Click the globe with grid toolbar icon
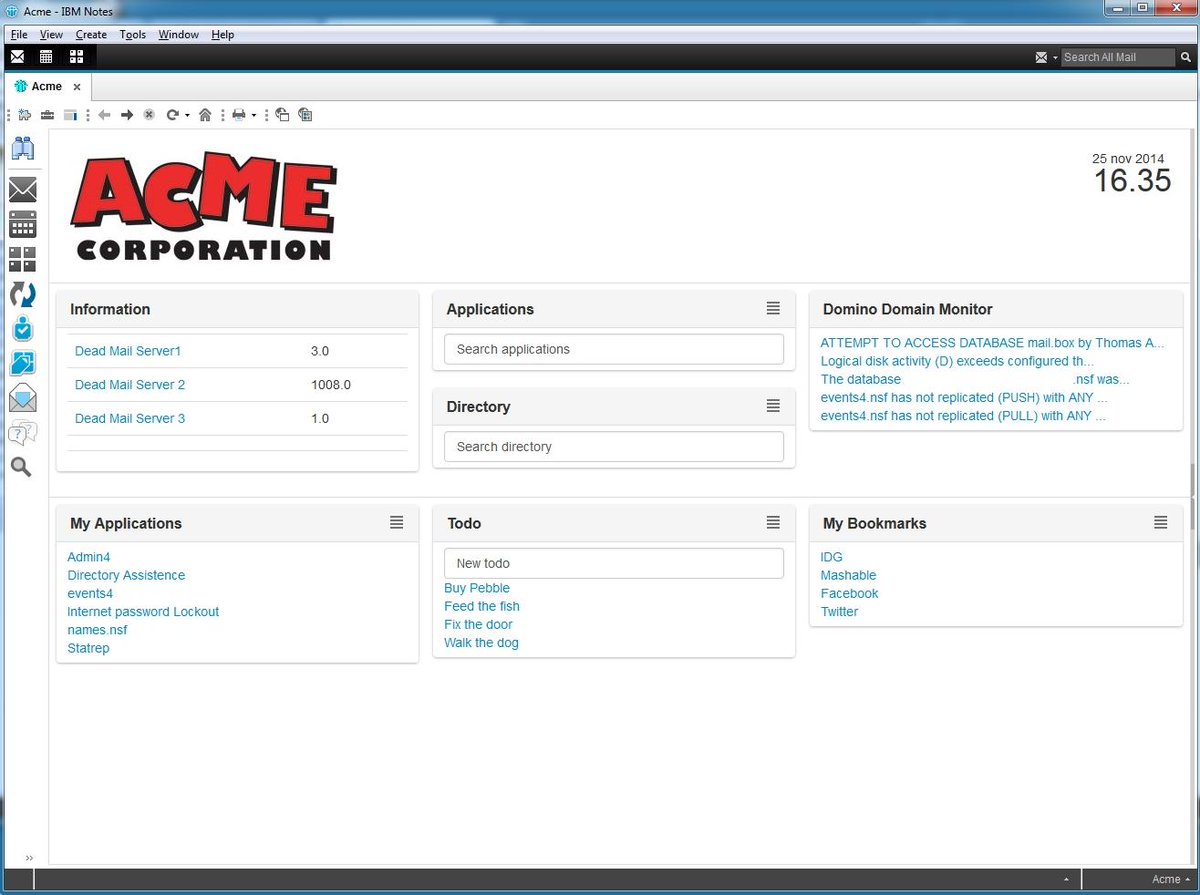Viewport: 1200px width, 895px height. coord(305,115)
